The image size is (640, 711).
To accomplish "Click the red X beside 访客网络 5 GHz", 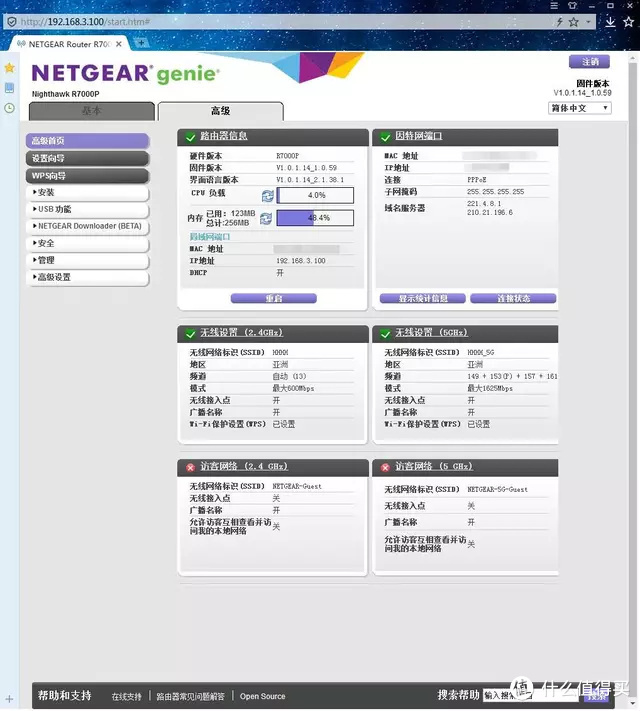I will tap(386, 467).
